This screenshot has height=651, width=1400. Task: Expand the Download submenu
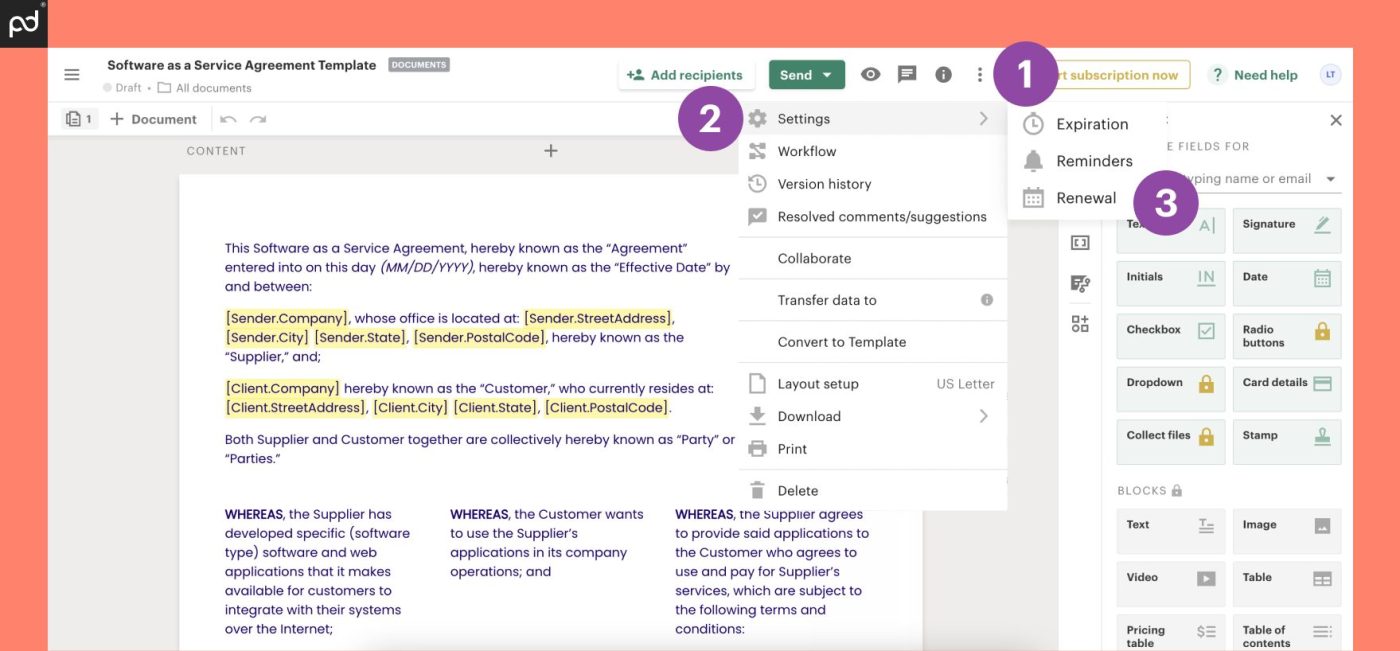(983, 415)
